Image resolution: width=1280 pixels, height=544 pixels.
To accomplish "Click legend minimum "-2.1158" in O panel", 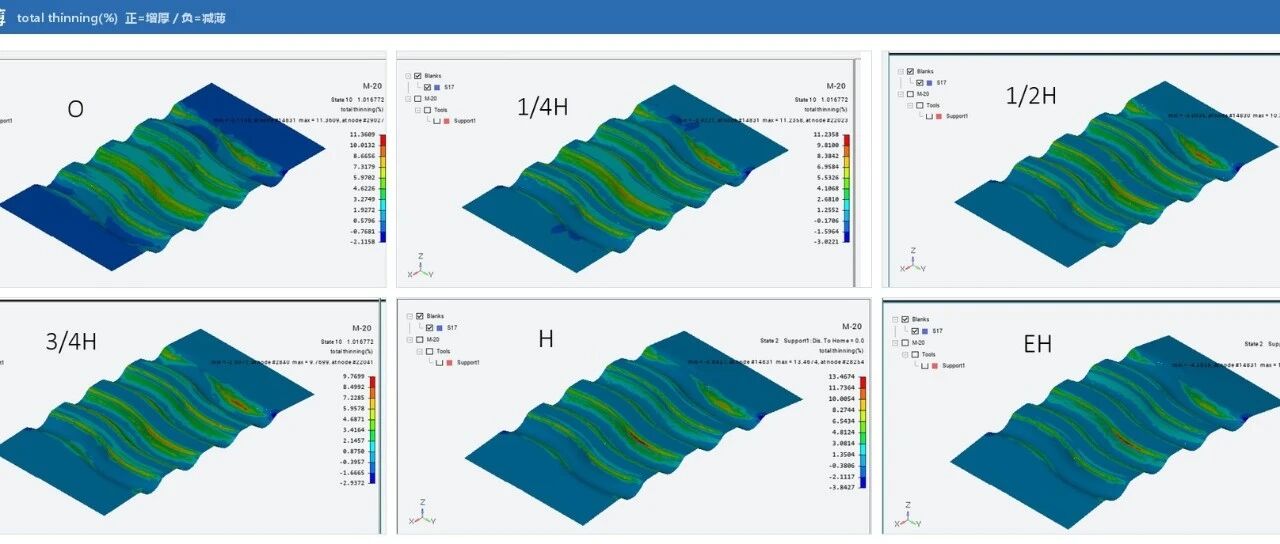I will coord(362,241).
